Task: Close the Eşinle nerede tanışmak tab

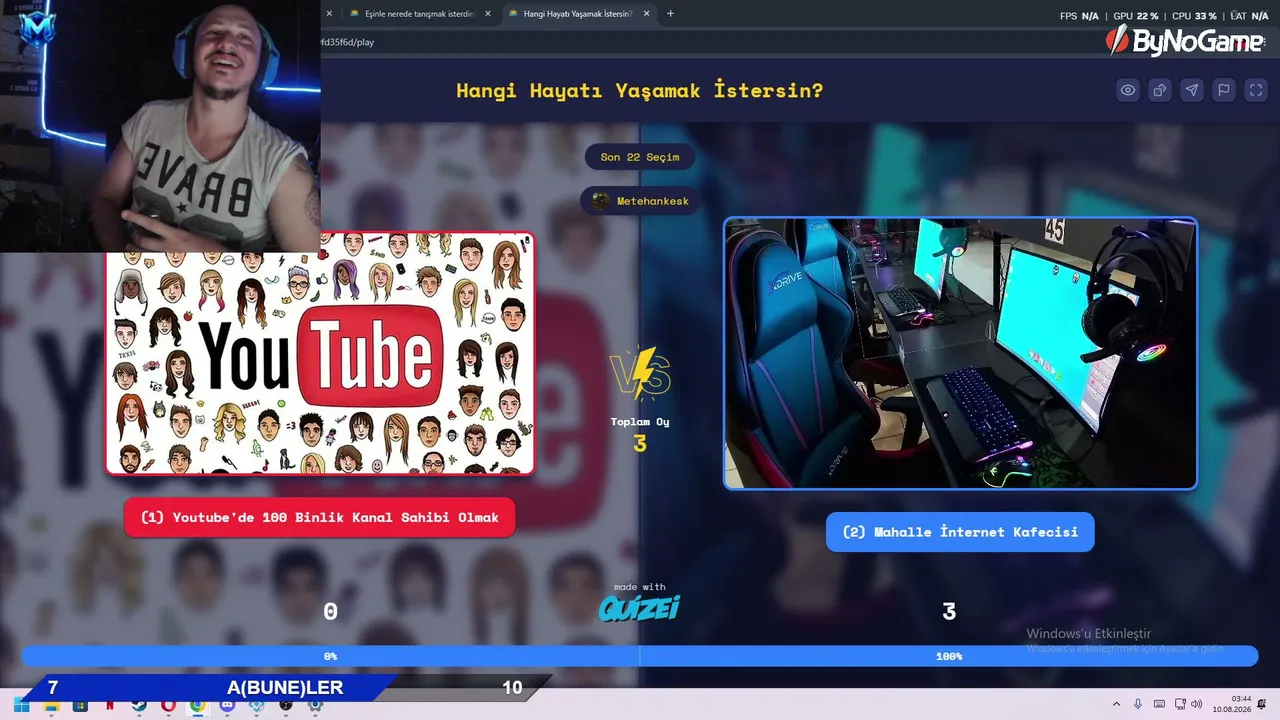Action: pyautogui.click(x=488, y=14)
